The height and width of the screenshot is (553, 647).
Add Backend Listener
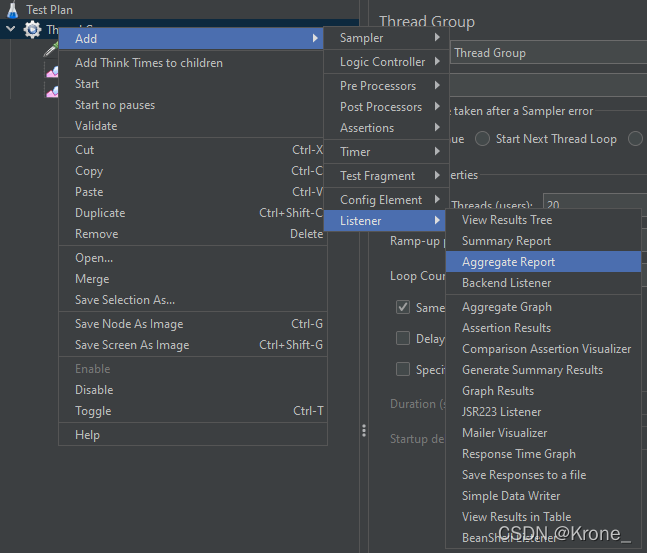[543, 283]
